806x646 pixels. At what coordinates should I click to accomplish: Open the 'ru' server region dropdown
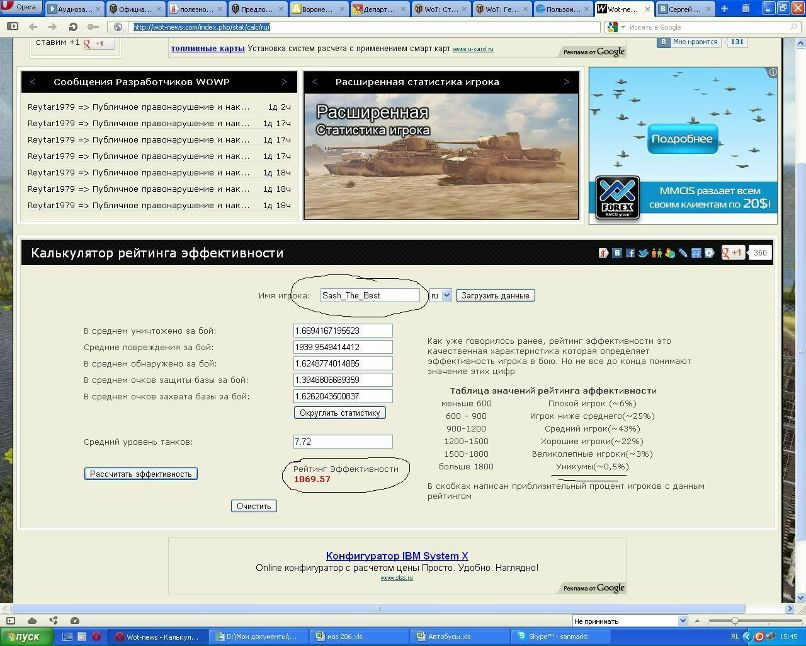439,296
